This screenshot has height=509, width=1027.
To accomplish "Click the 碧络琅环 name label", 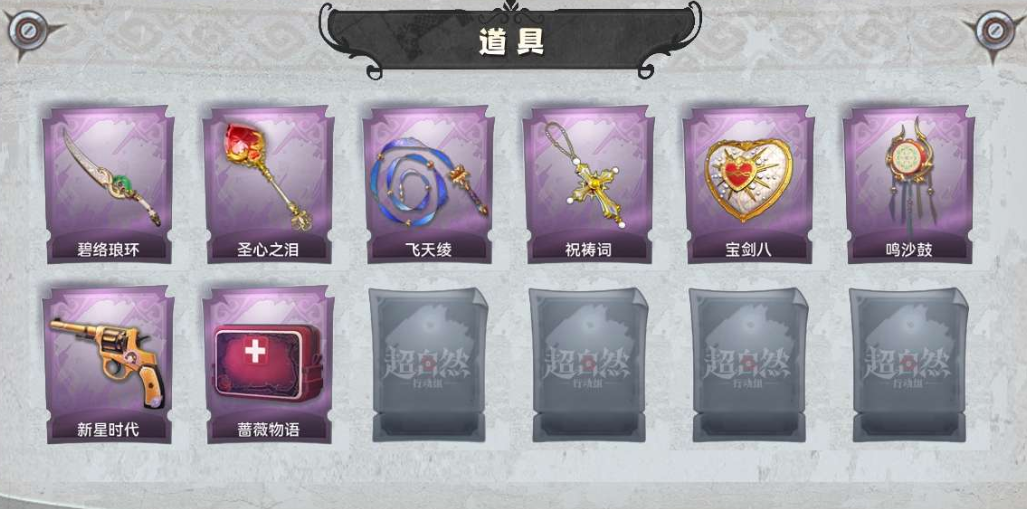I will point(108,250).
